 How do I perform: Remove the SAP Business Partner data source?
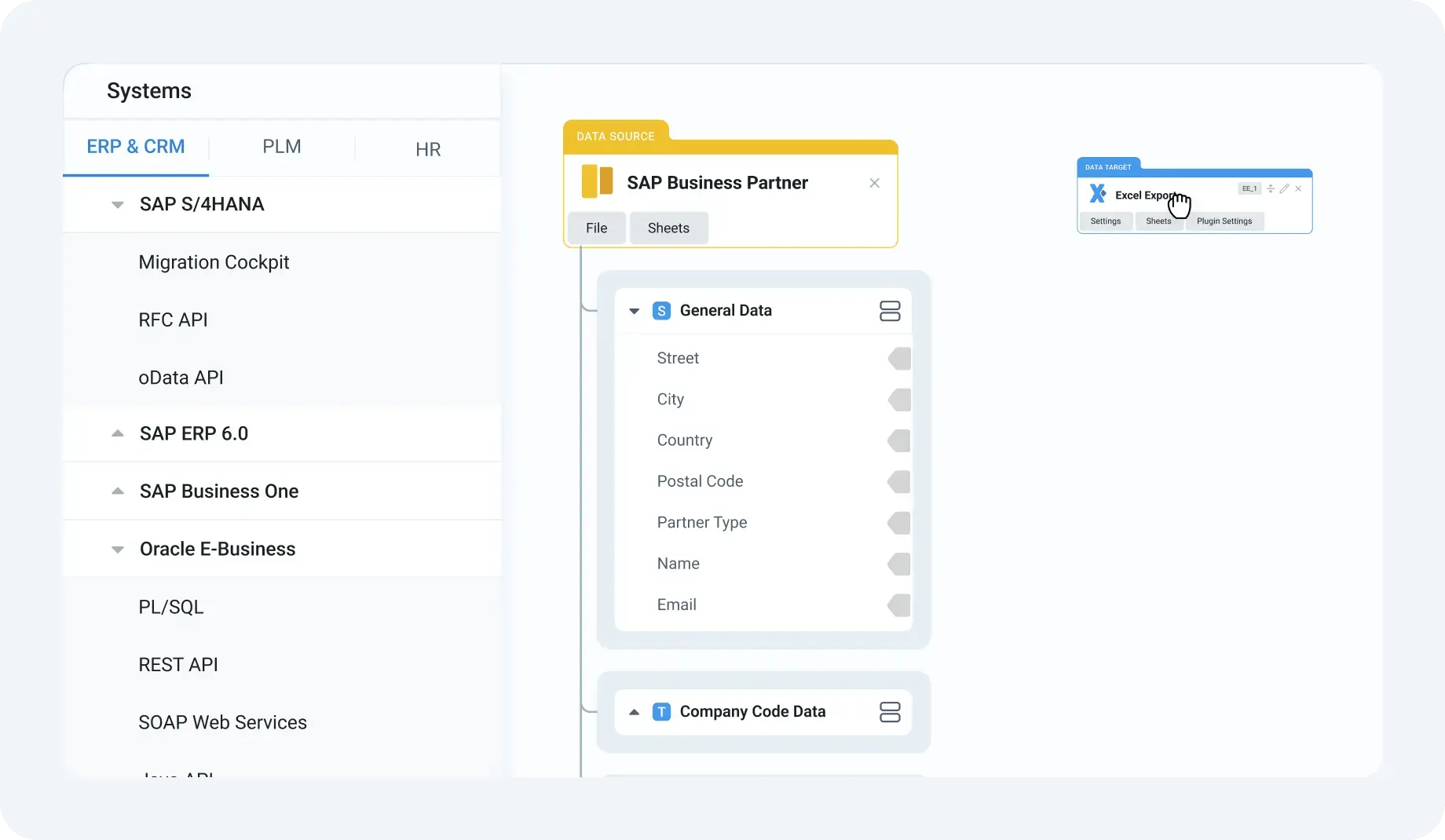(x=874, y=183)
